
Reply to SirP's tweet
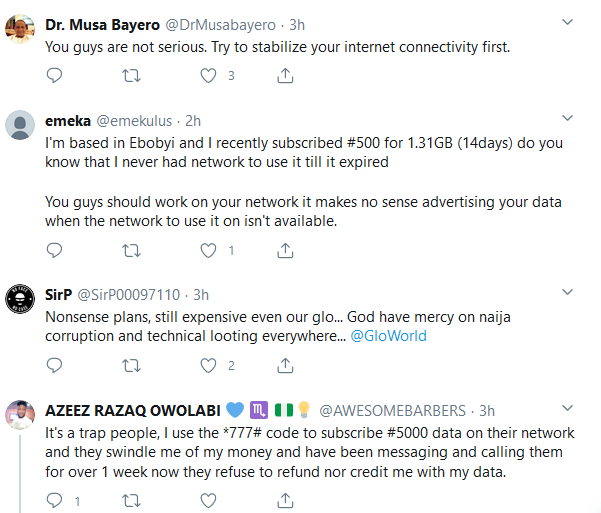pyautogui.click(x=55, y=365)
